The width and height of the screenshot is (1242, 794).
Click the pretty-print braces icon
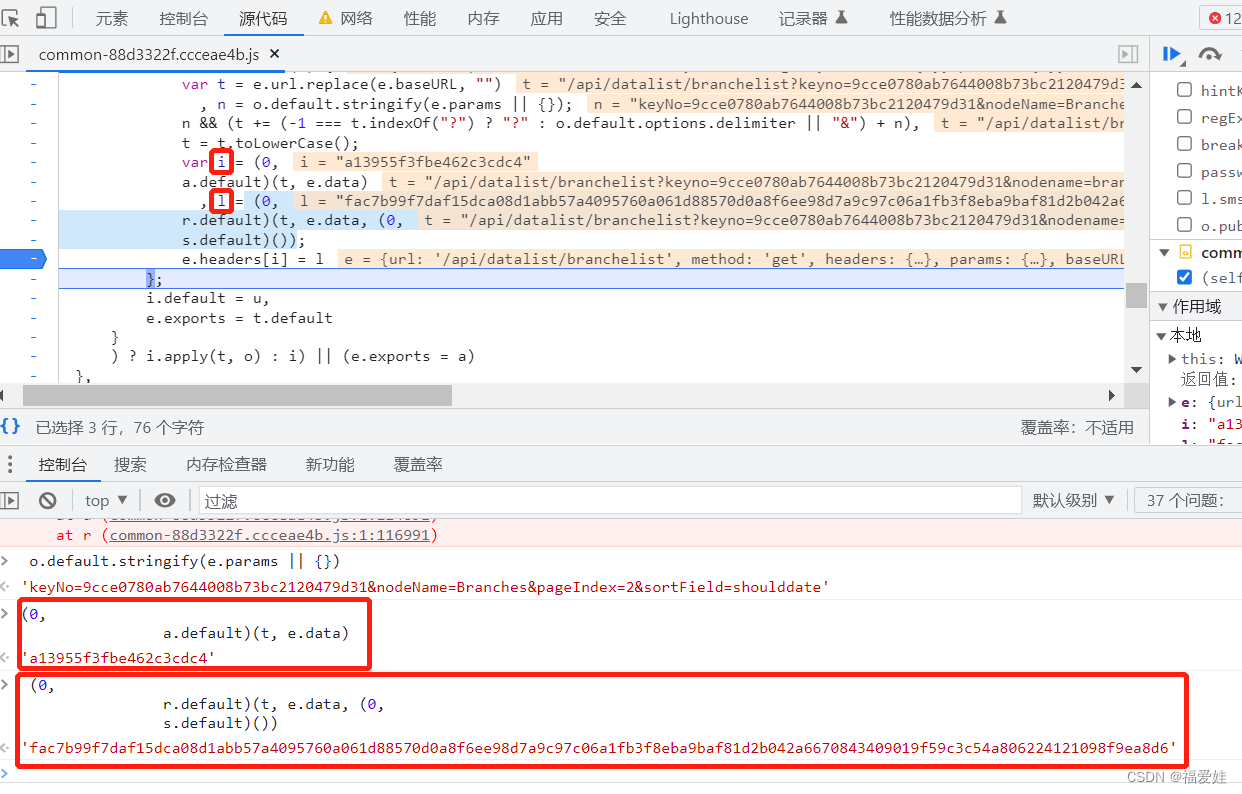coord(9,425)
